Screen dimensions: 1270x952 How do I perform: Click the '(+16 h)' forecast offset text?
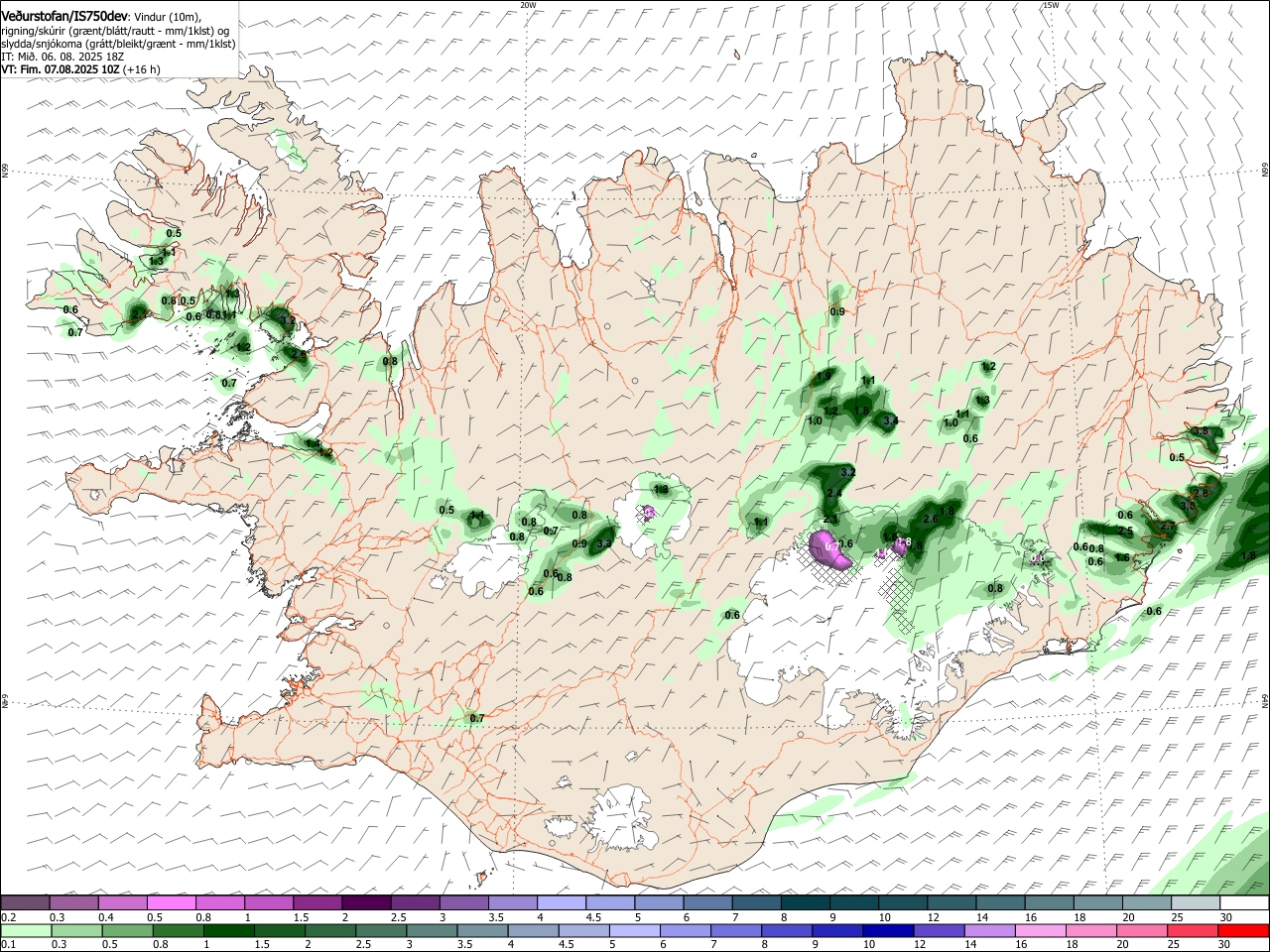point(142,69)
